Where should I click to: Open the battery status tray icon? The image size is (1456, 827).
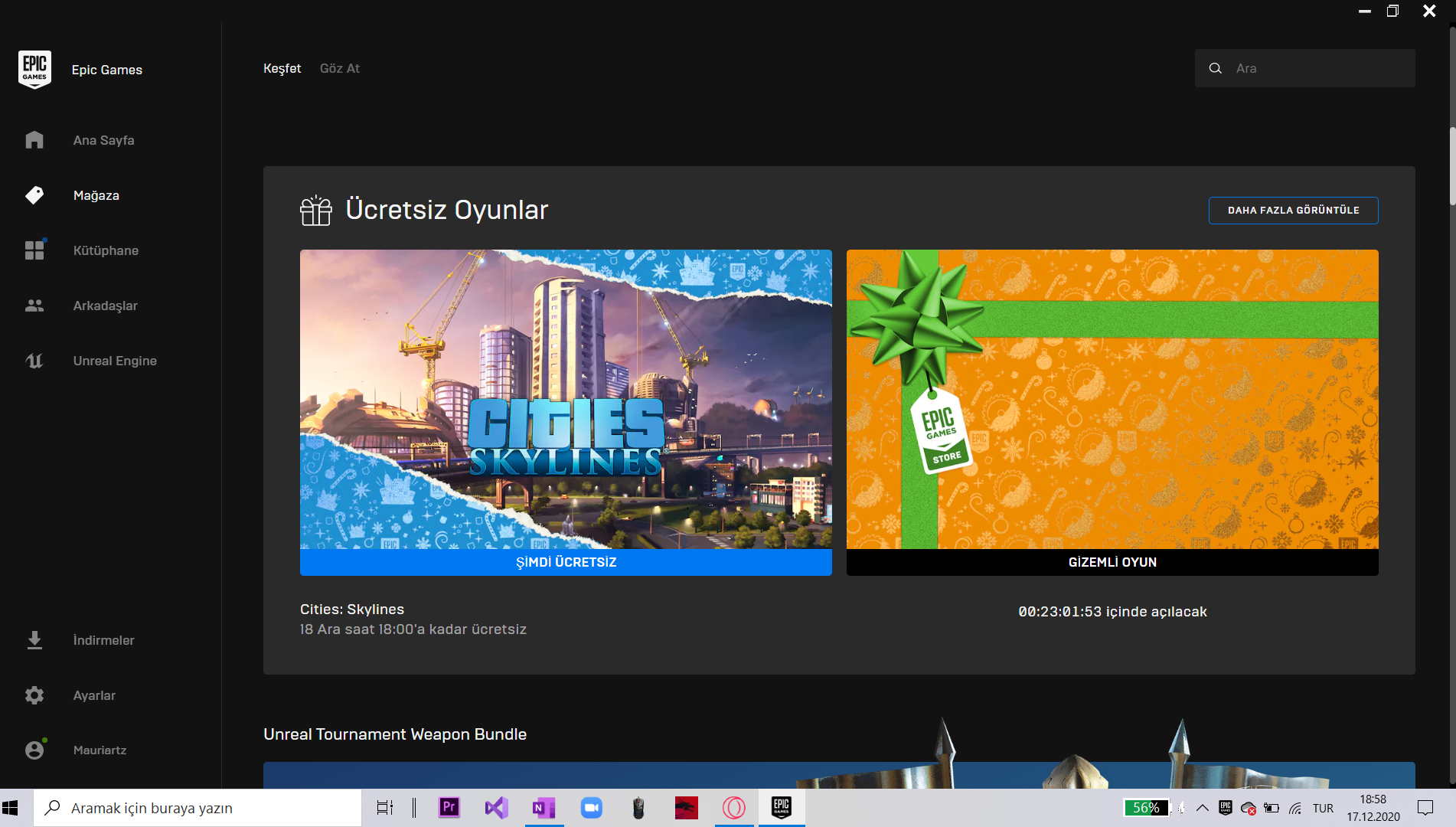[x=1272, y=808]
